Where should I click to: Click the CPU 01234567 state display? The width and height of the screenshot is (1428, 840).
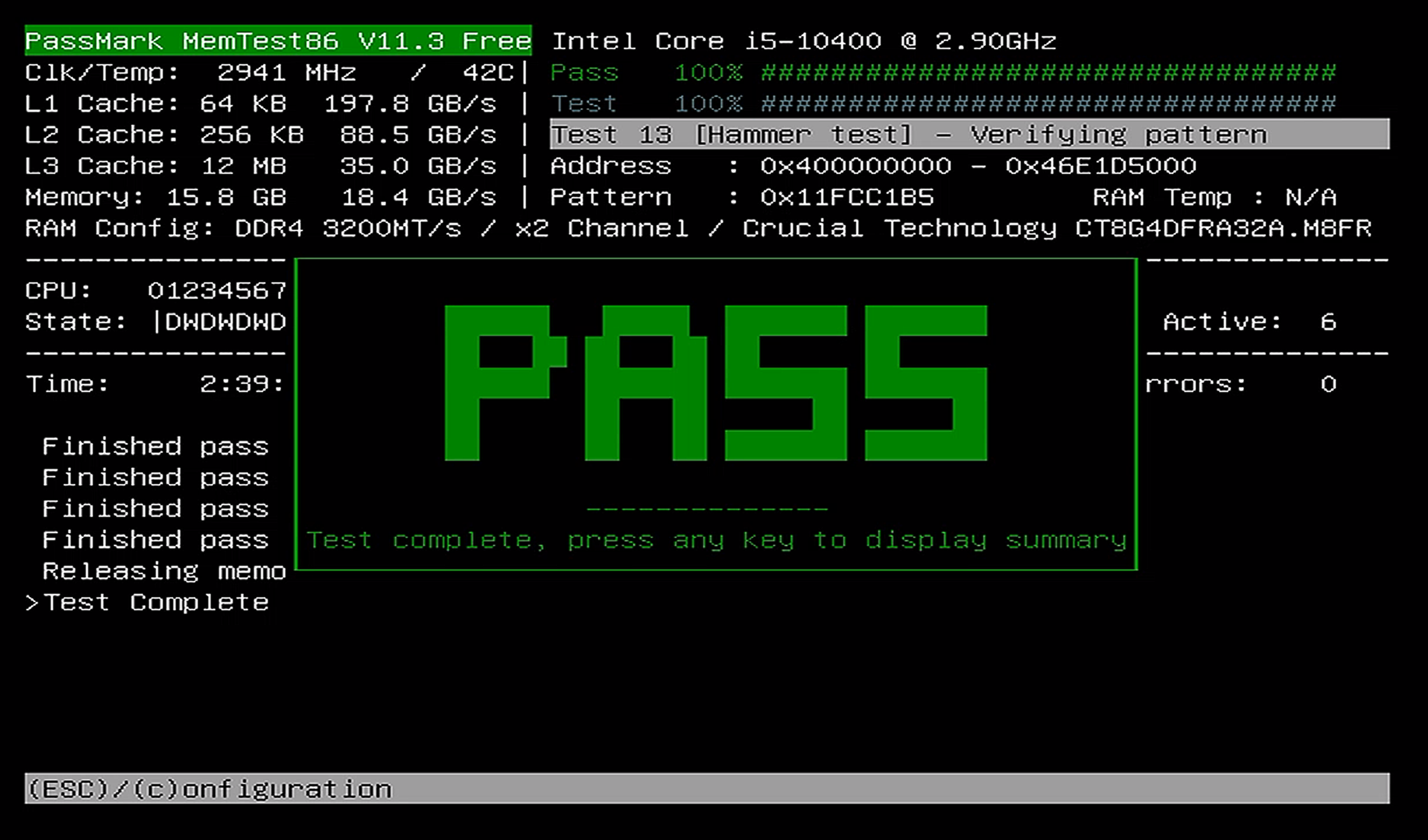(155, 290)
